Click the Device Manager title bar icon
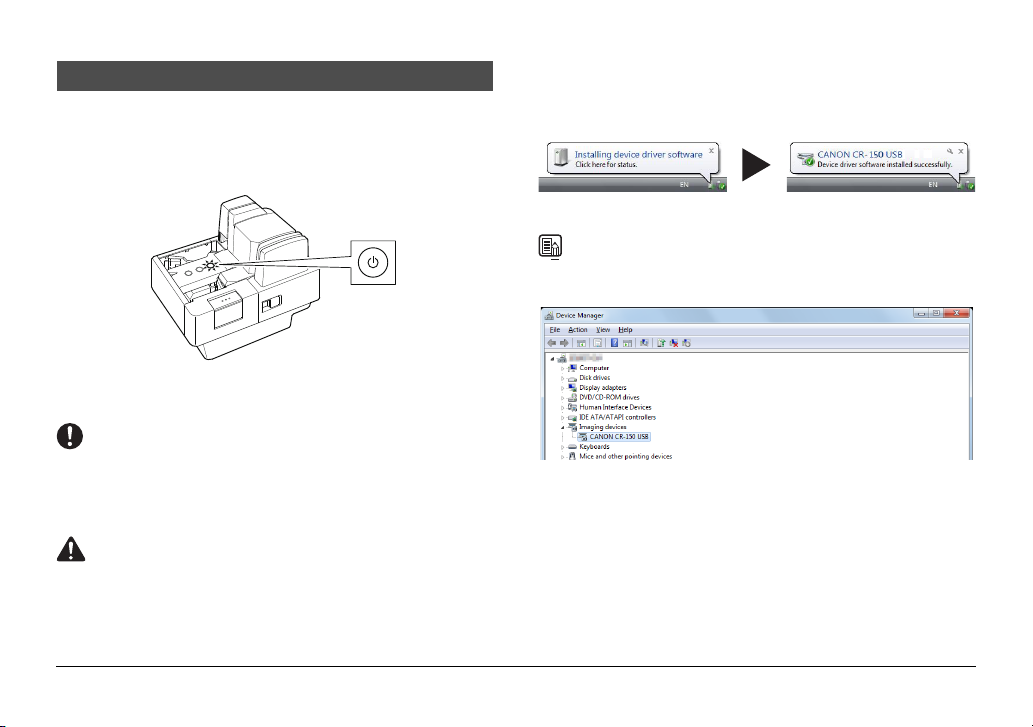Image resolution: width=1033 pixels, height=727 pixels. coord(549,315)
